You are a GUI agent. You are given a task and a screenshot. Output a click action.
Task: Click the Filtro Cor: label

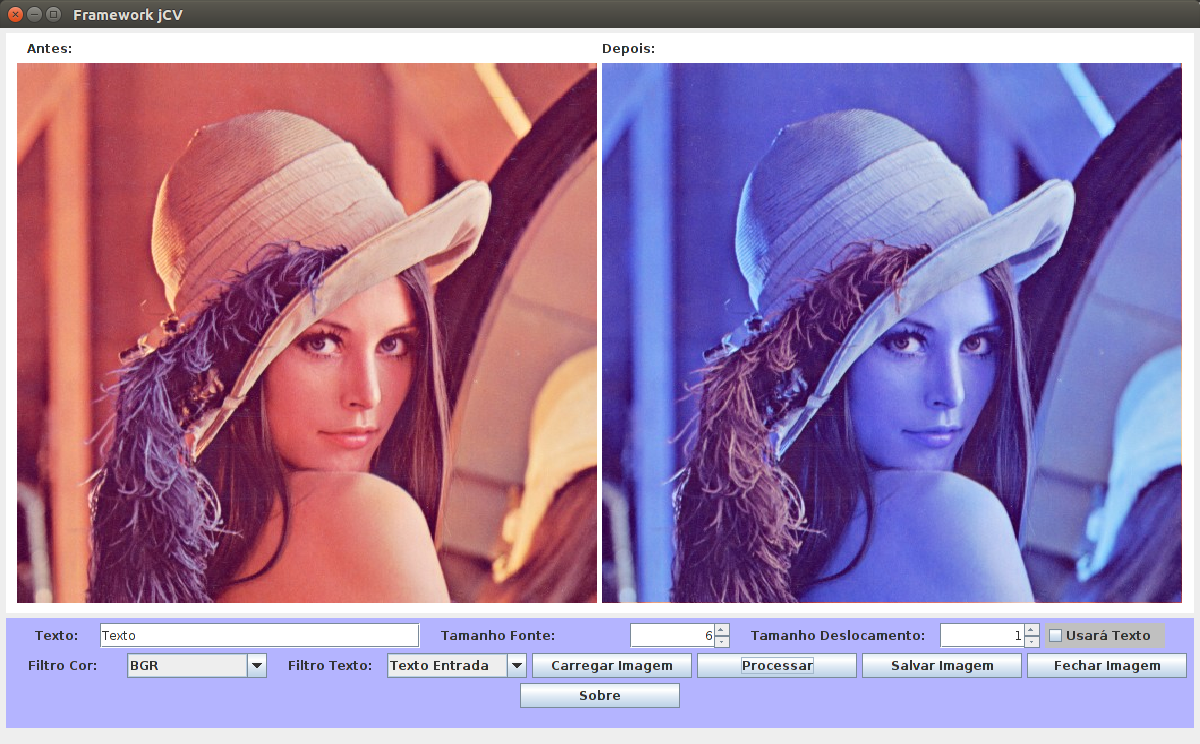[x=63, y=665]
